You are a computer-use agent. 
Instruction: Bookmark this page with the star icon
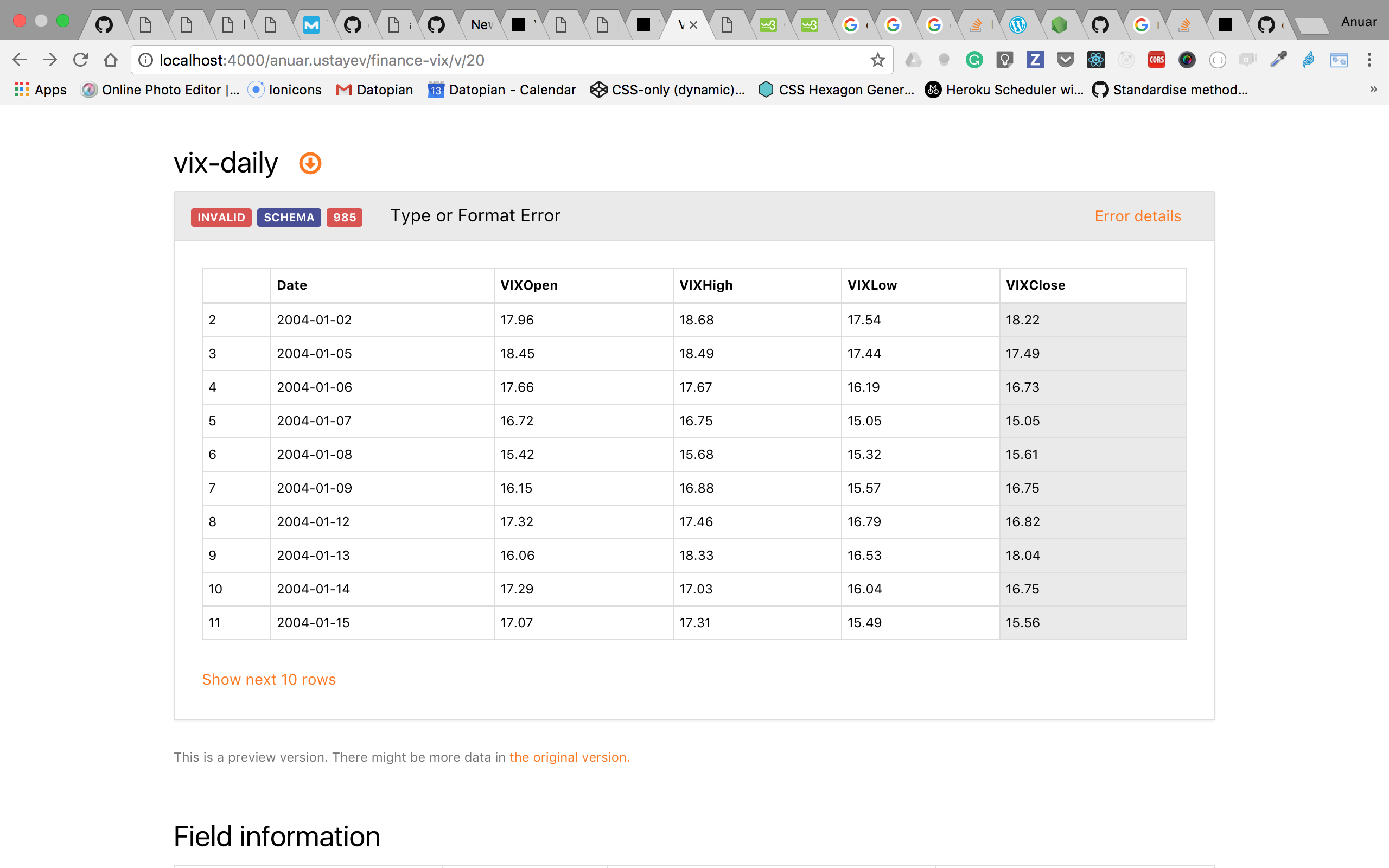click(x=877, y=60)
